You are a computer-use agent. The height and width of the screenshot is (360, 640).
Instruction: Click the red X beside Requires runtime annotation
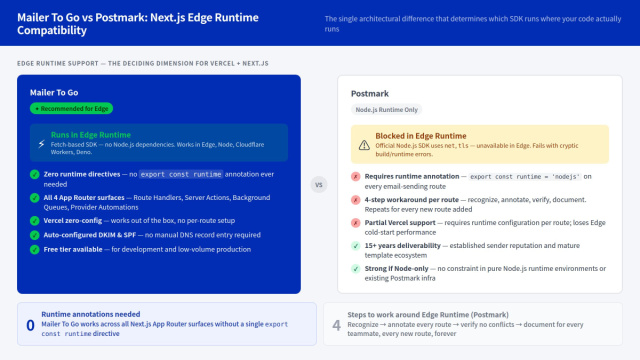[356, 176]
